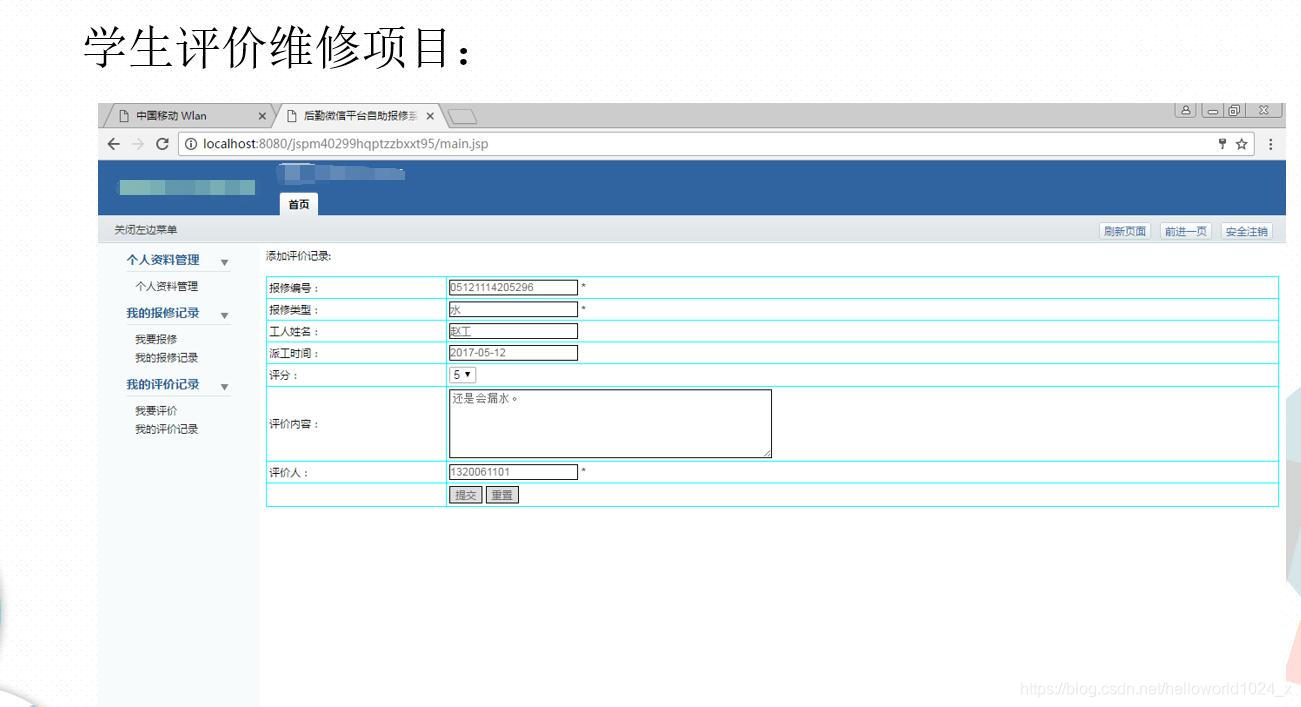The height and width of the screenshot is (707, 1301).
Task: Collapse 我的报修记录 section arrow
Action: (x=224, y=315)
